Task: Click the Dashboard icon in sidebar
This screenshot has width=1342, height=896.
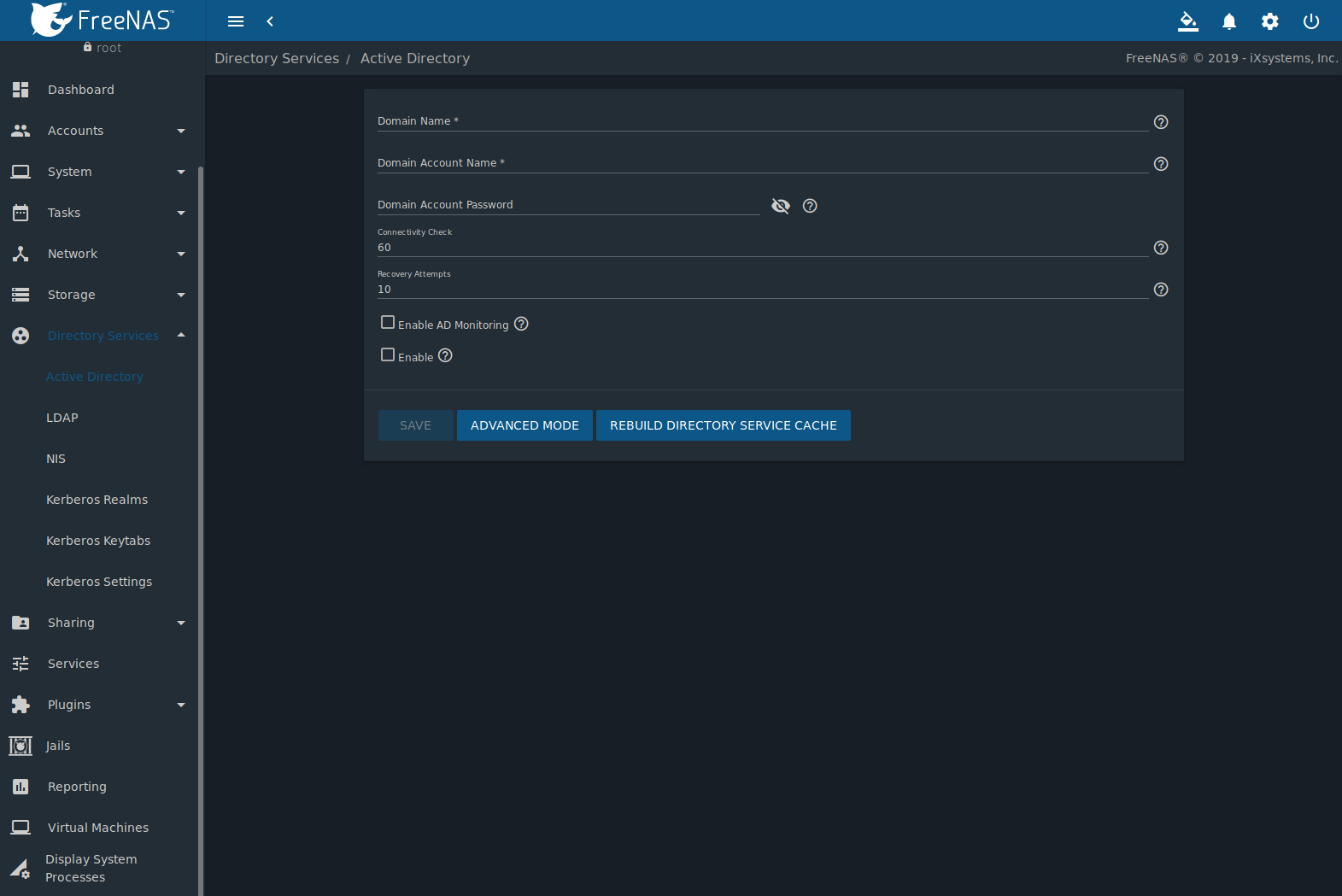Action: [x=21, y=90]
